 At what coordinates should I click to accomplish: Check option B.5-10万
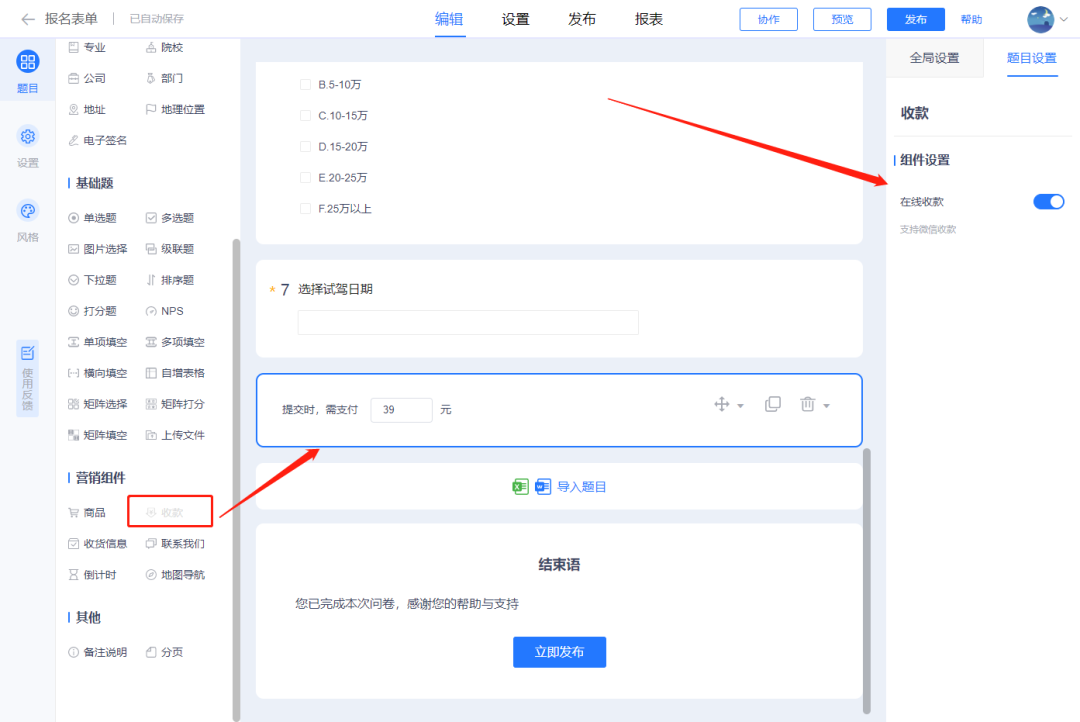pos(305,84)
